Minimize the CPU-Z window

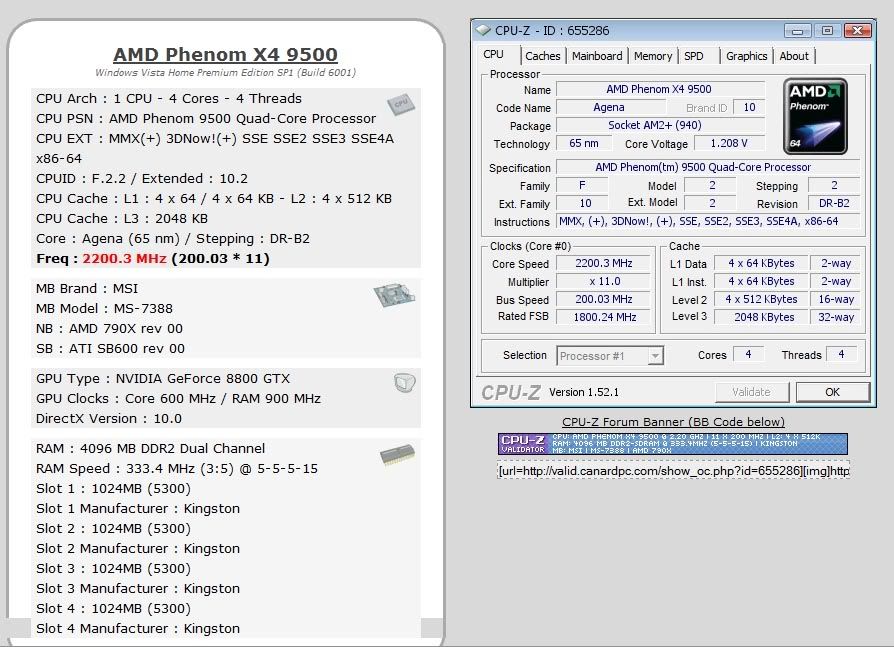click(x=797, y=30)
